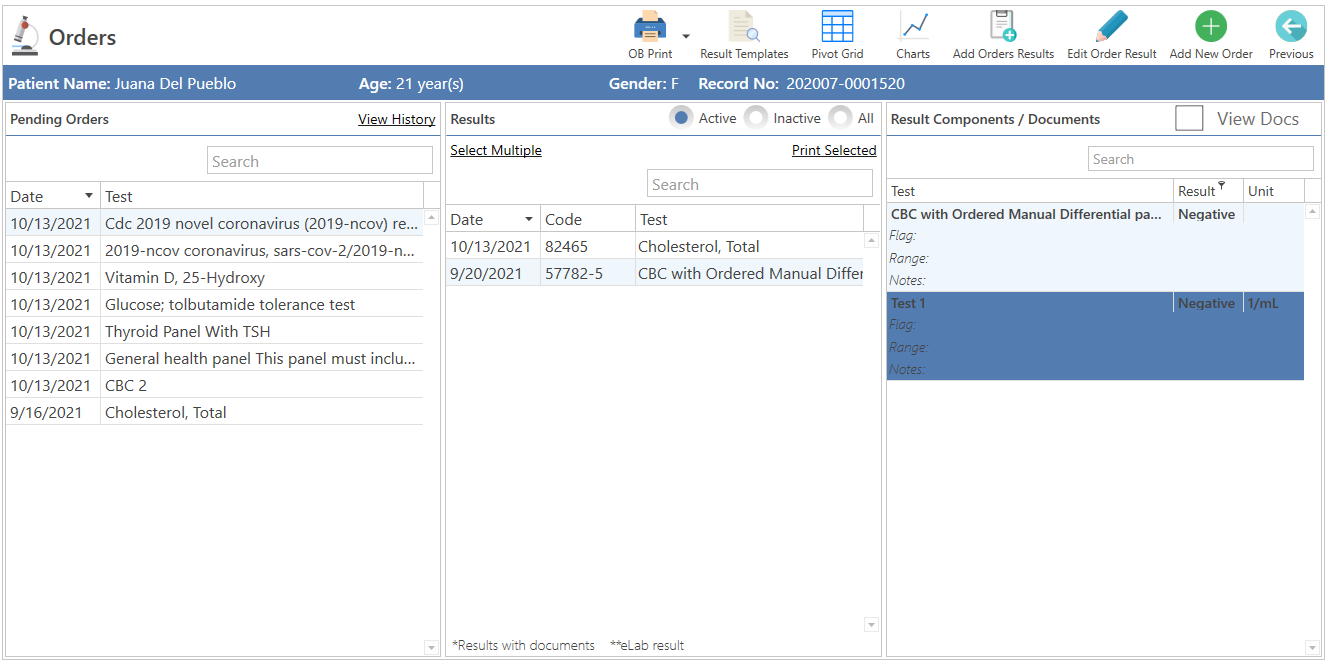Click the Test 1 component row

(x=1095, y=336)
